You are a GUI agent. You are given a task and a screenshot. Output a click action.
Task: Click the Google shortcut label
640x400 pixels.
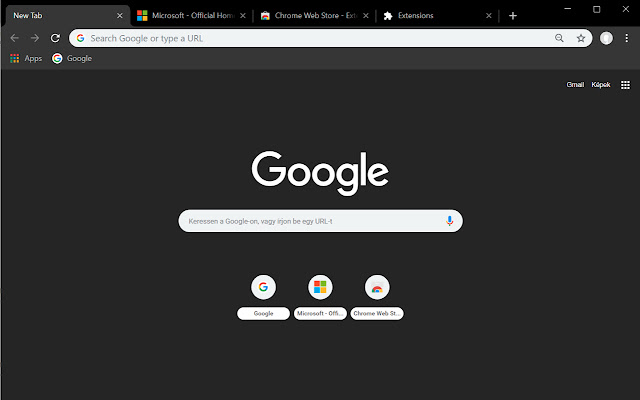point(263,313)
